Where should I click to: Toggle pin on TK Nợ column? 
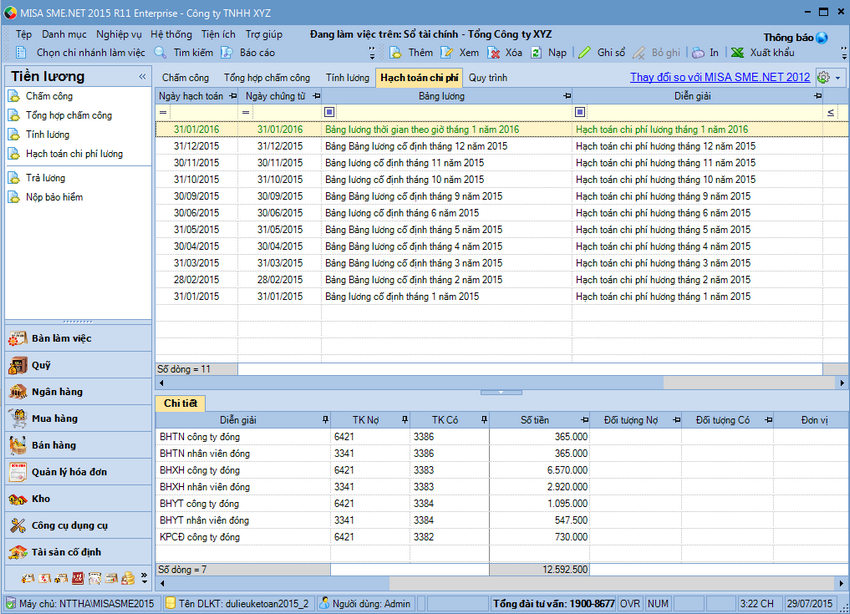tap(405, 420)
